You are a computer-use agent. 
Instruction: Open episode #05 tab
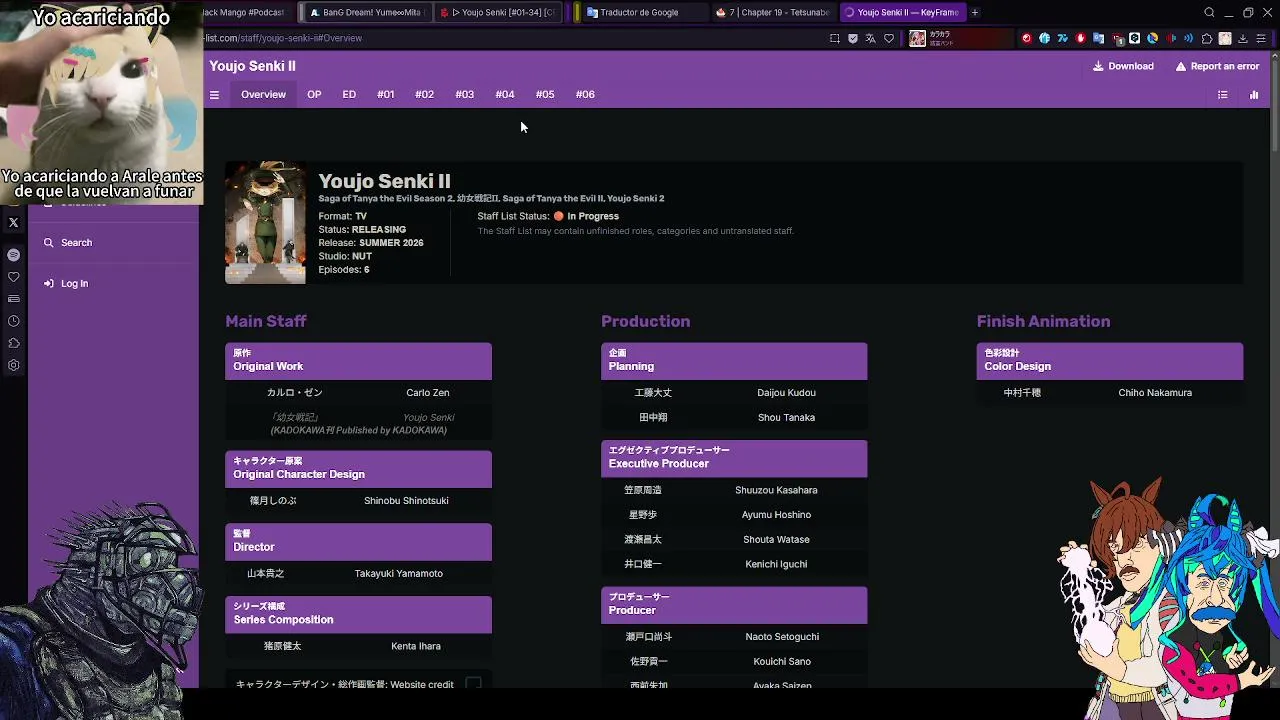coord(544,95)
